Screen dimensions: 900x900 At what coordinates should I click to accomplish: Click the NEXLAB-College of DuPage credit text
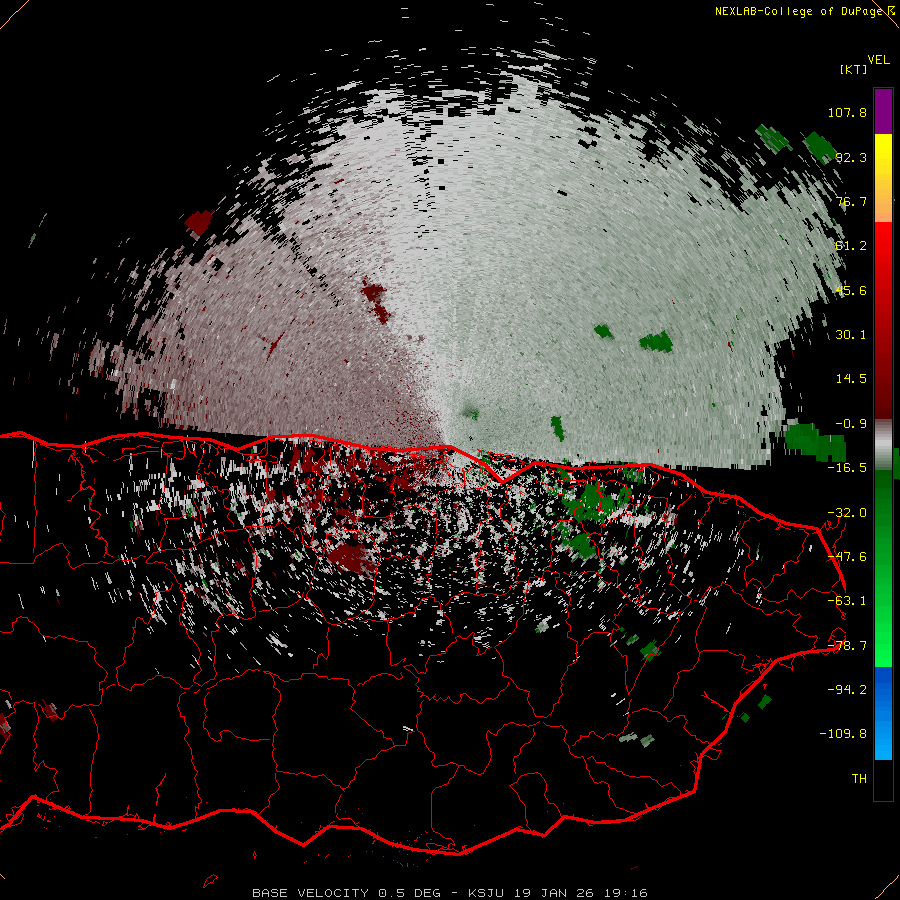(799, 11)
